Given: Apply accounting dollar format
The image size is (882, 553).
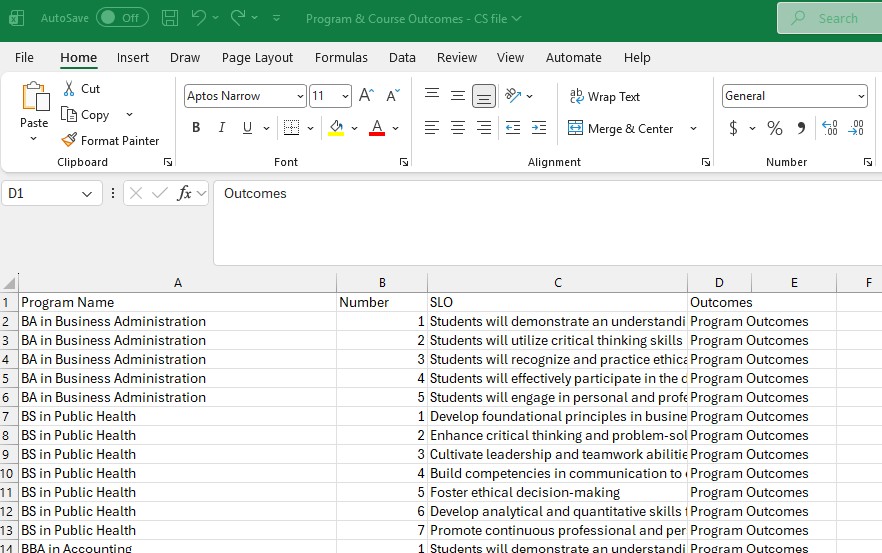Looking at the screenshot, I should [x=733, y=128].
